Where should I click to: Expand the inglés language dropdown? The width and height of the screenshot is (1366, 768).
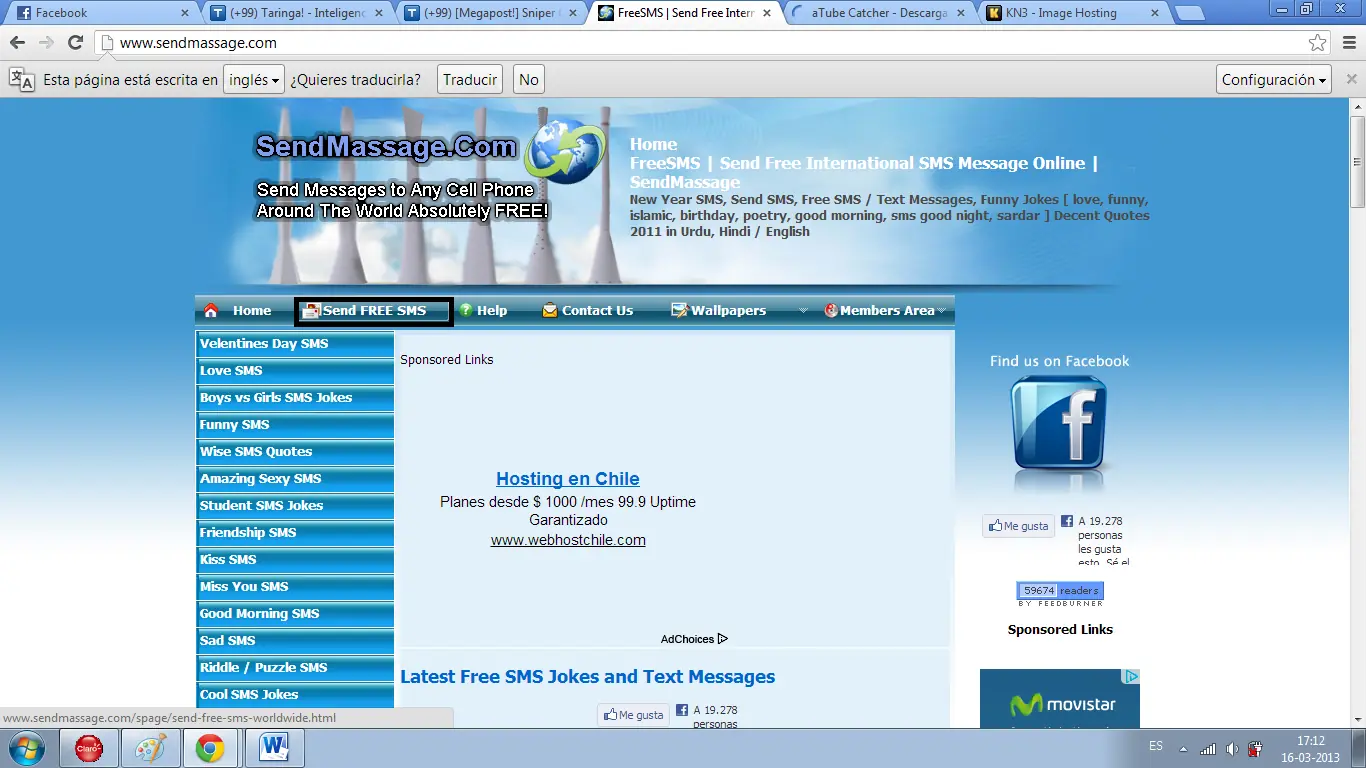[254, 80]
